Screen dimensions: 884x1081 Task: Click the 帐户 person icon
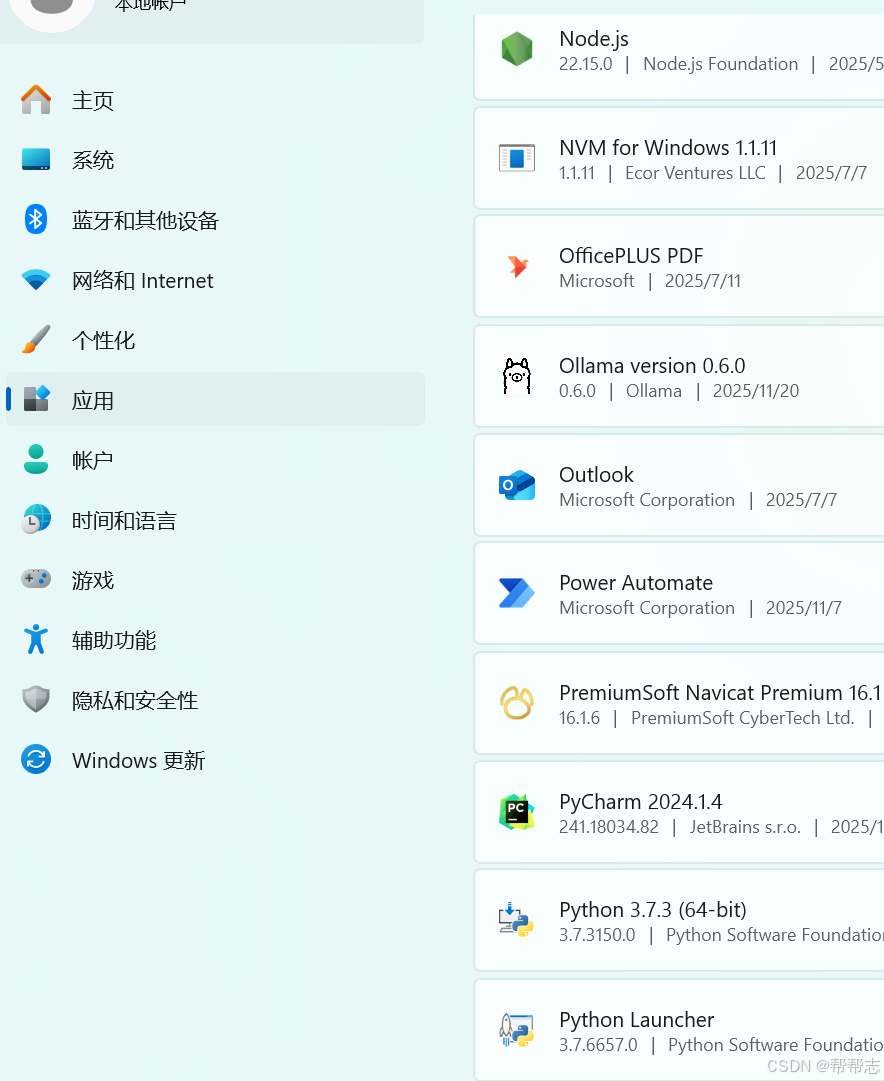click(x=36, y=459)
